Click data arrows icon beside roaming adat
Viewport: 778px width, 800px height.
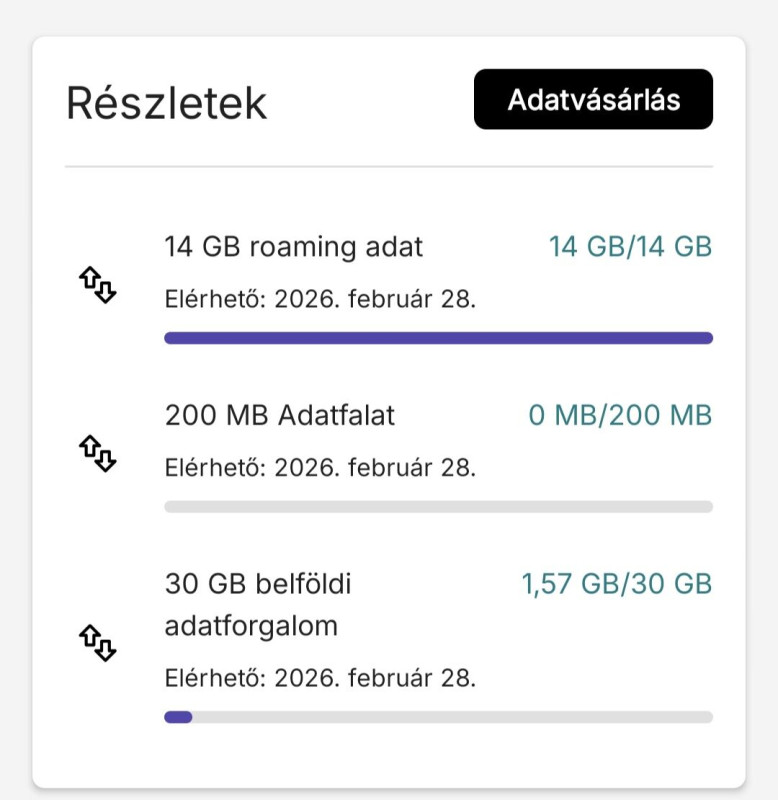pos(98,287)
